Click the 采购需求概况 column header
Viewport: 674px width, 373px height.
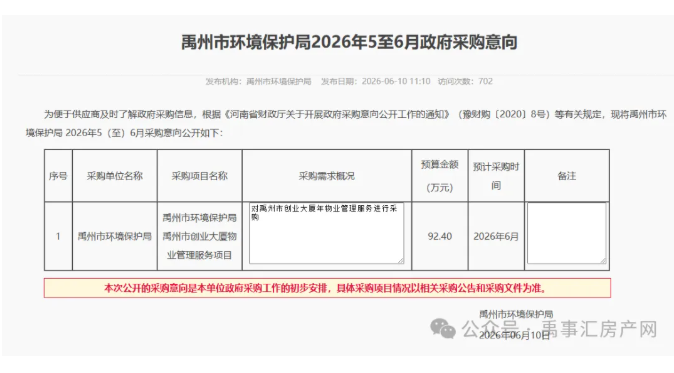pos(327,176)
